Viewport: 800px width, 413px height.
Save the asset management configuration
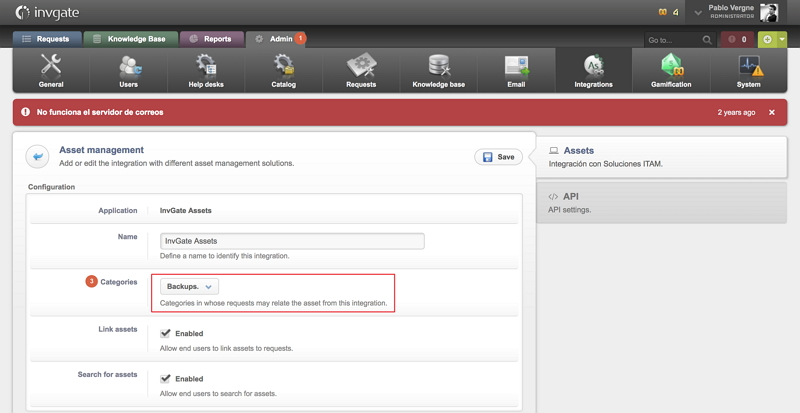click(498, 157)
